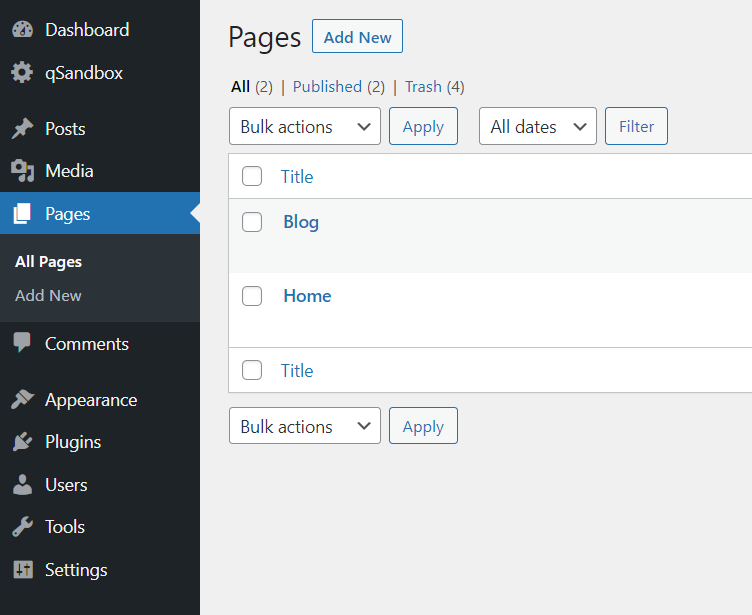This screenshot has height=615, width=752.
Task: Check the Home page checkbox
Action: pos(252,296)
